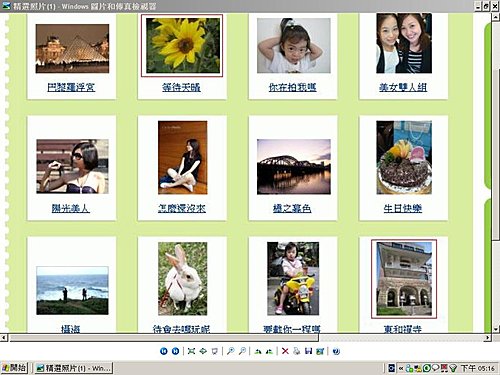This screenshot has height=375, width=500.
Task: Select the birthday cake thumbnail
Action: [404, 157]
